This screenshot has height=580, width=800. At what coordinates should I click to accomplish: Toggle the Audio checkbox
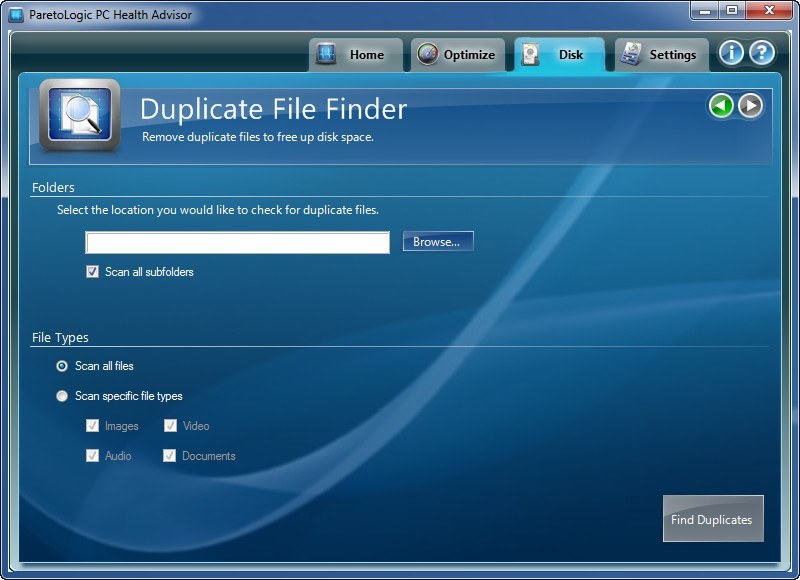[91, 455]
